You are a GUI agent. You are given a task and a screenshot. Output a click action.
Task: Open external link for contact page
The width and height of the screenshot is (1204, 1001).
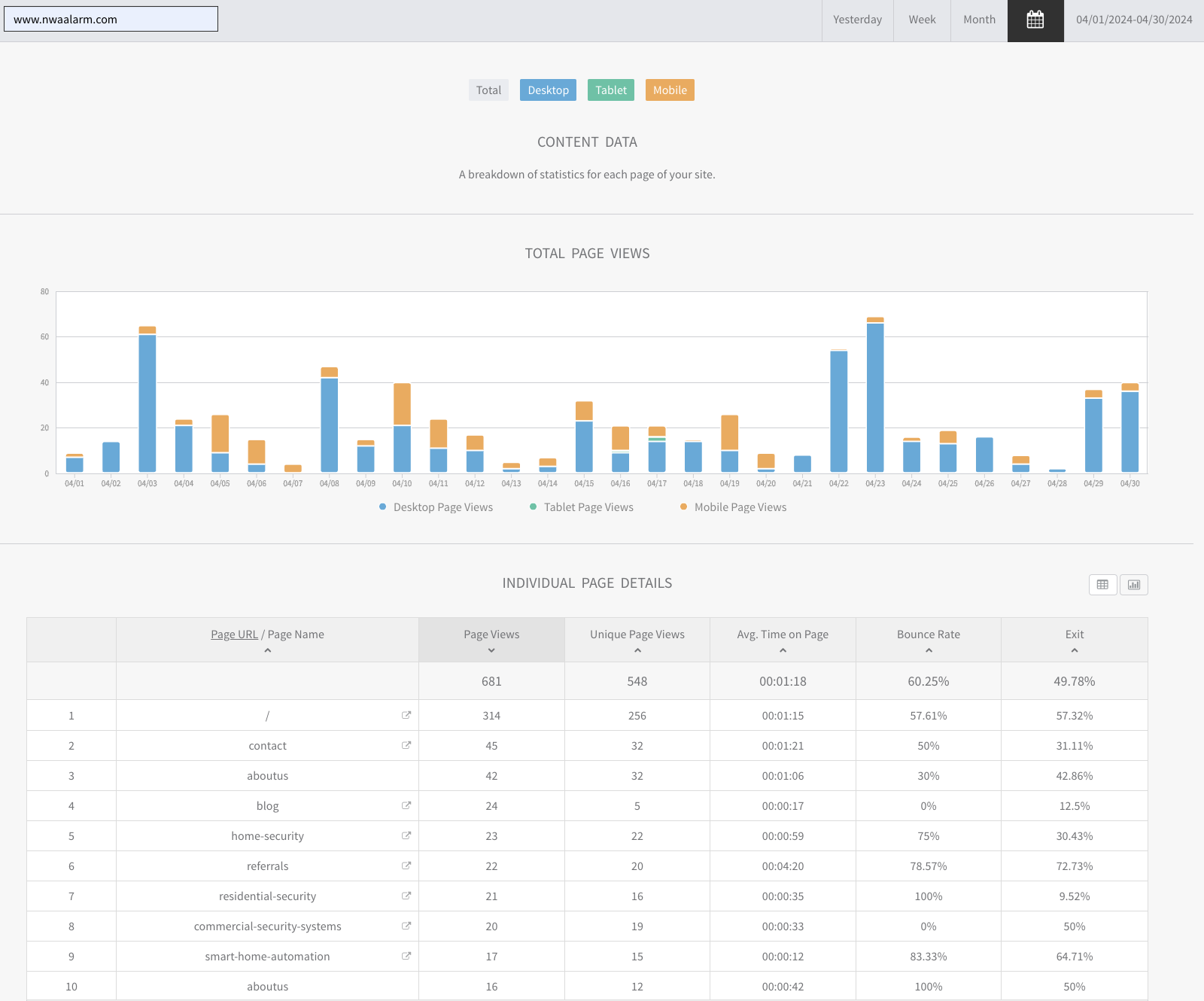click(406, 745)
